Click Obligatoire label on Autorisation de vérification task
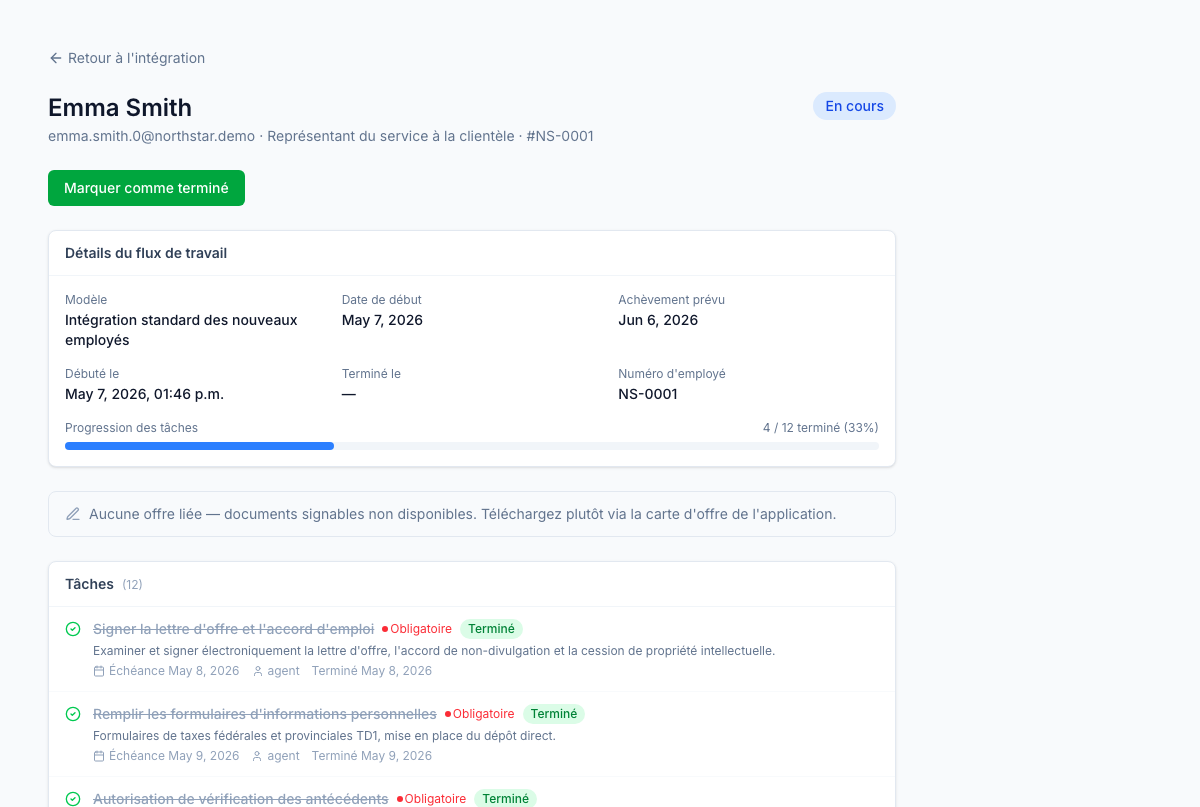This screenshot has width=1200, height=807. pyautogui.click(x=431, y=799)
